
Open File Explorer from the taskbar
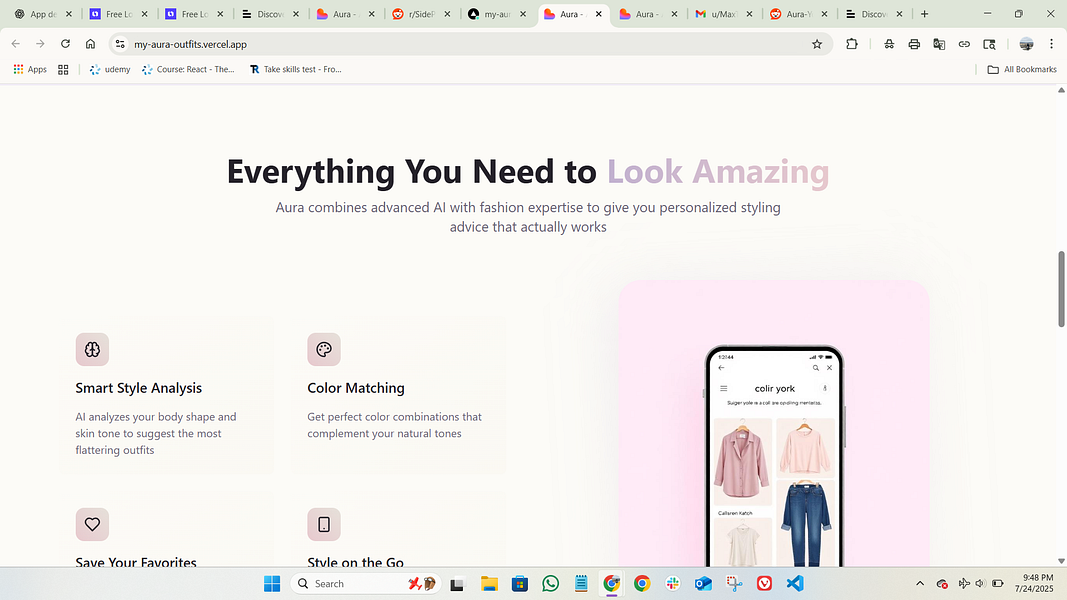(x=489, y=584)
